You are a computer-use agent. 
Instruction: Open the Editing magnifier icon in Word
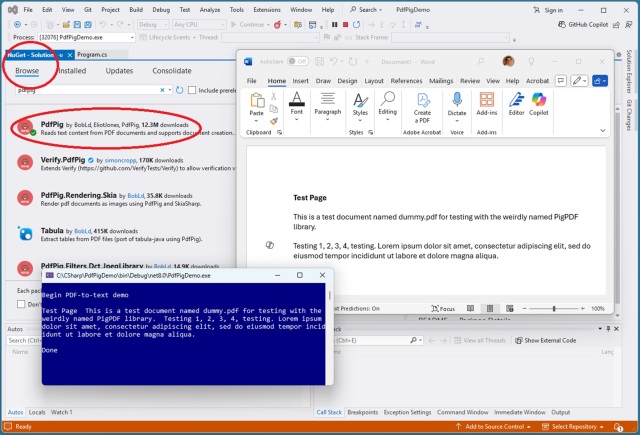(387, 99)
